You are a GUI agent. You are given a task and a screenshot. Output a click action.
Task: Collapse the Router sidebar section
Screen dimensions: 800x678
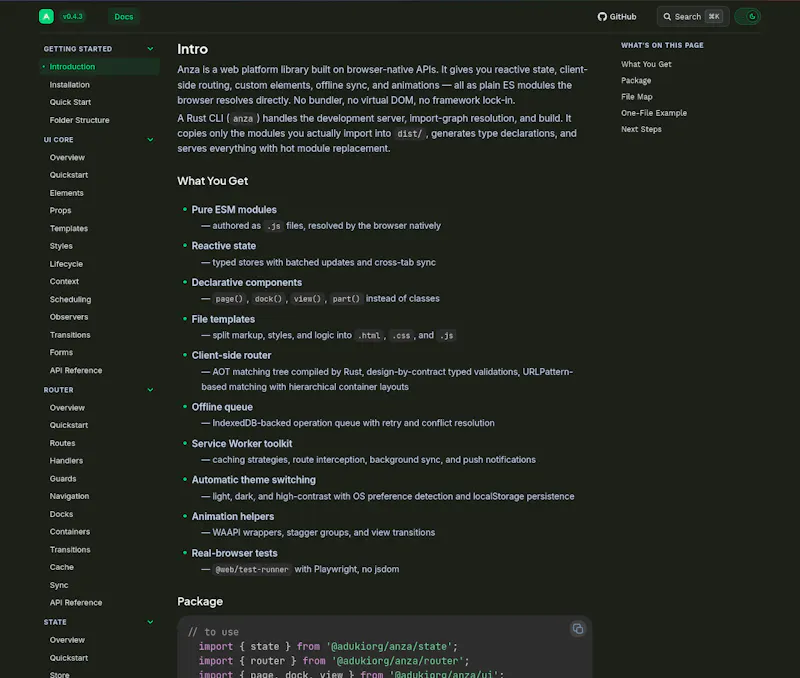click(150, 390)
